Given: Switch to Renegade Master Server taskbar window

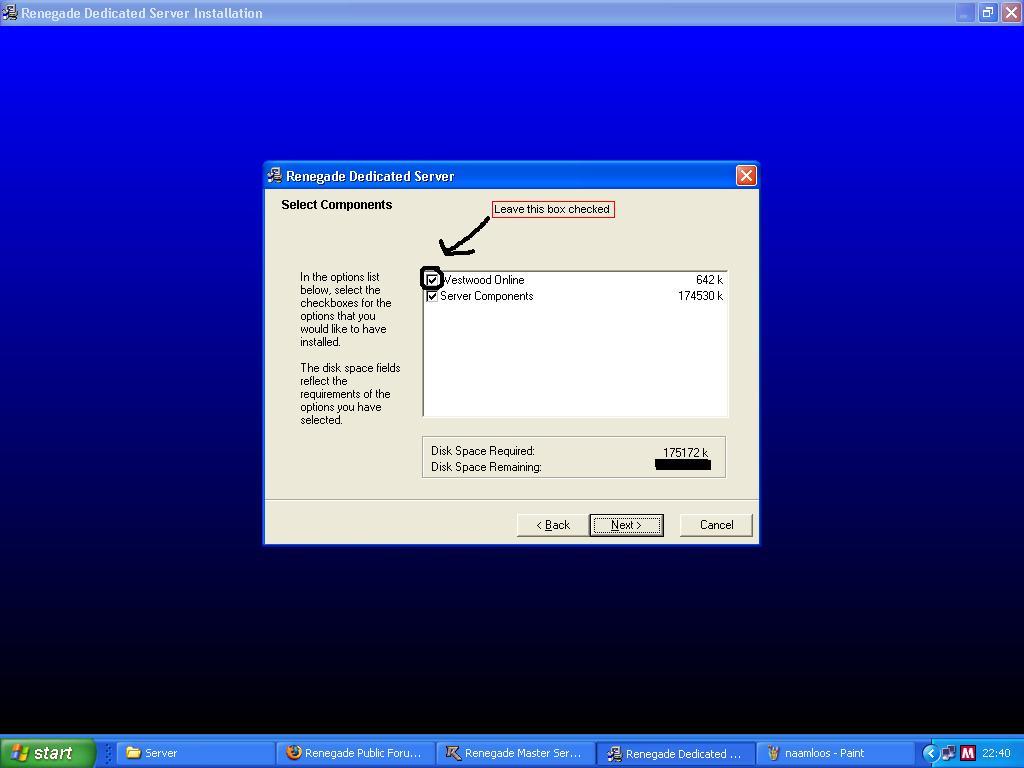Looking at the screenshot, I should coord(515,753).
